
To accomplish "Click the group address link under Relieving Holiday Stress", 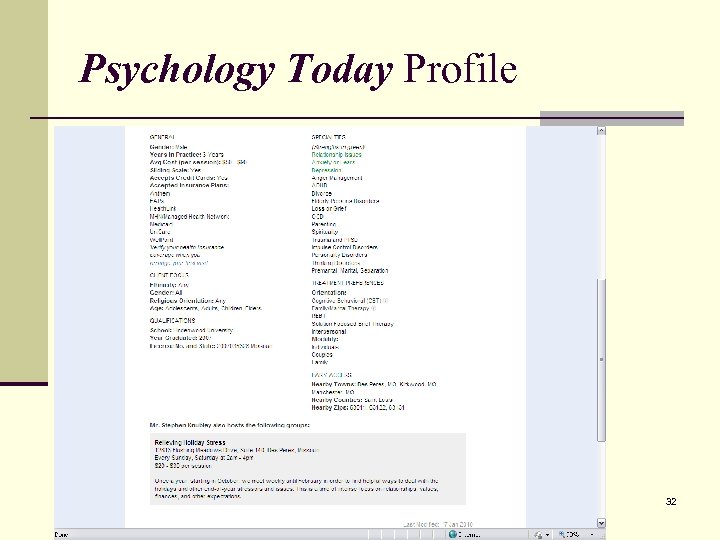I will [237, 450].
